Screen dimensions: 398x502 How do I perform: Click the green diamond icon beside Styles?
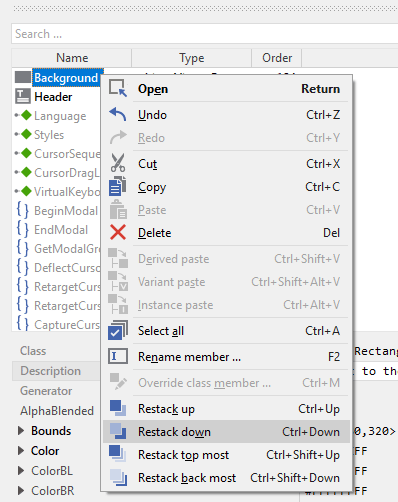pos(26,135)
